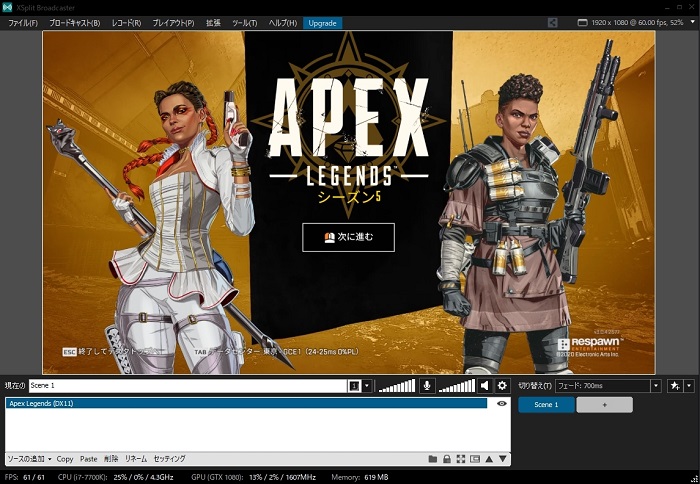Click the resolution monitor icon
The image size is (700, 484).
point(582,22)
